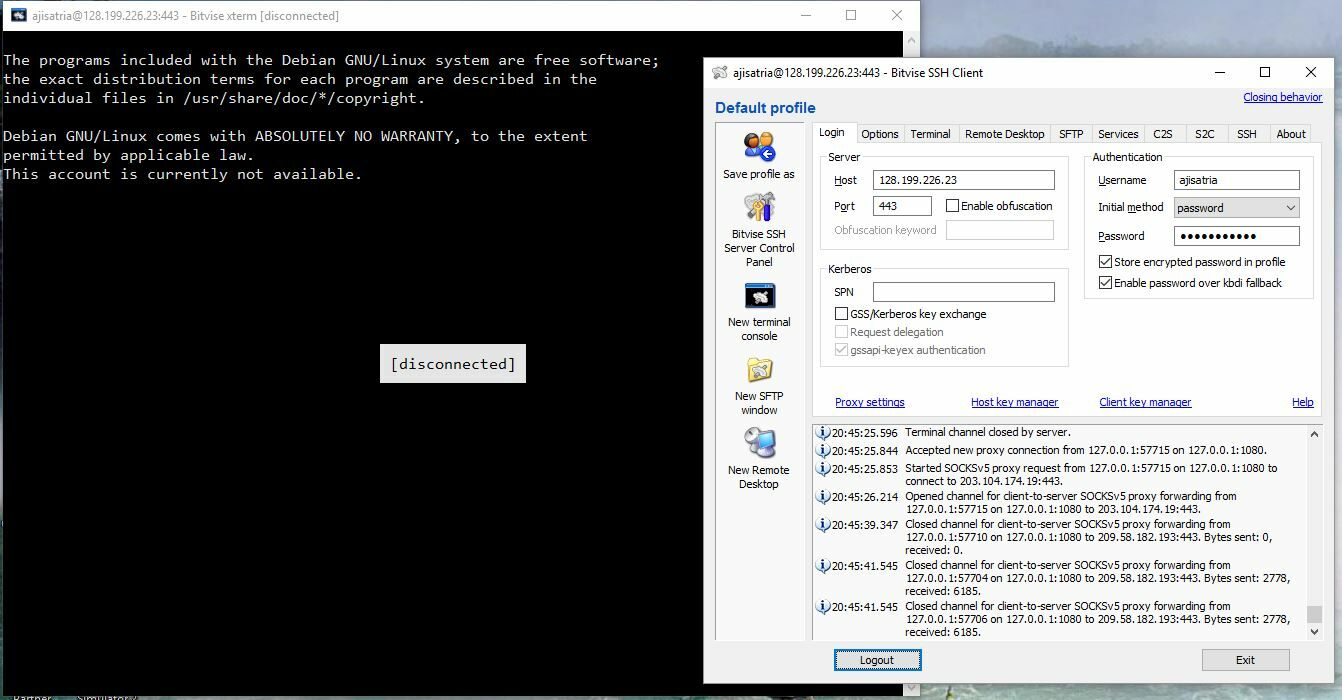The height and width of the screenshot is (700, 1342).
Task: Switch to the Remote Desktop tab
Action: 1004,134
